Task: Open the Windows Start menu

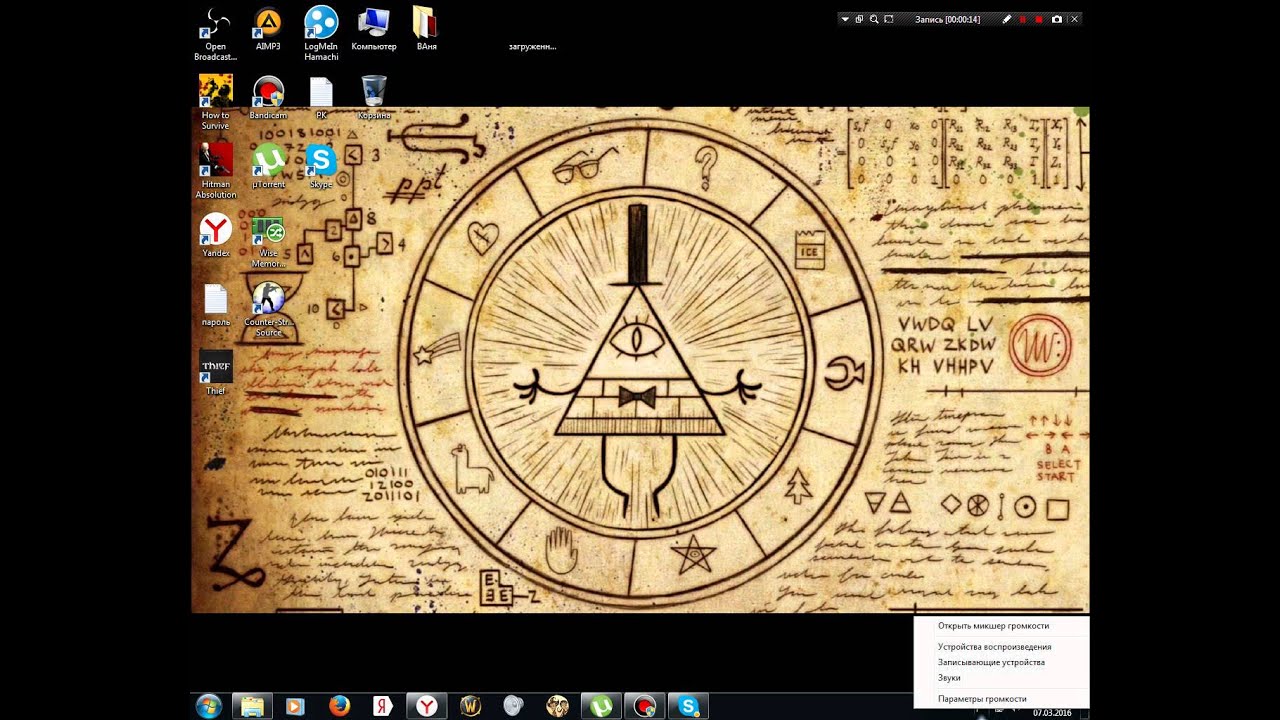Action: [209, 706]
